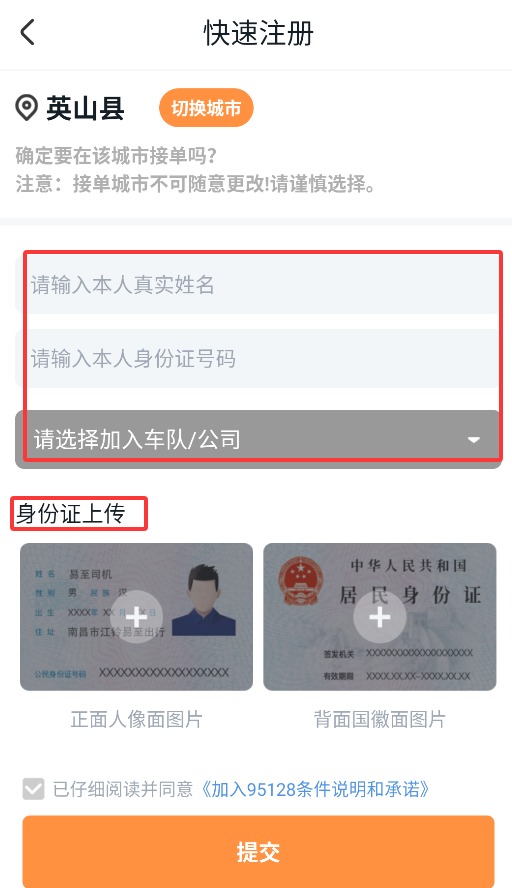Select the front ID card upload thumbnail

pos(136,617)
